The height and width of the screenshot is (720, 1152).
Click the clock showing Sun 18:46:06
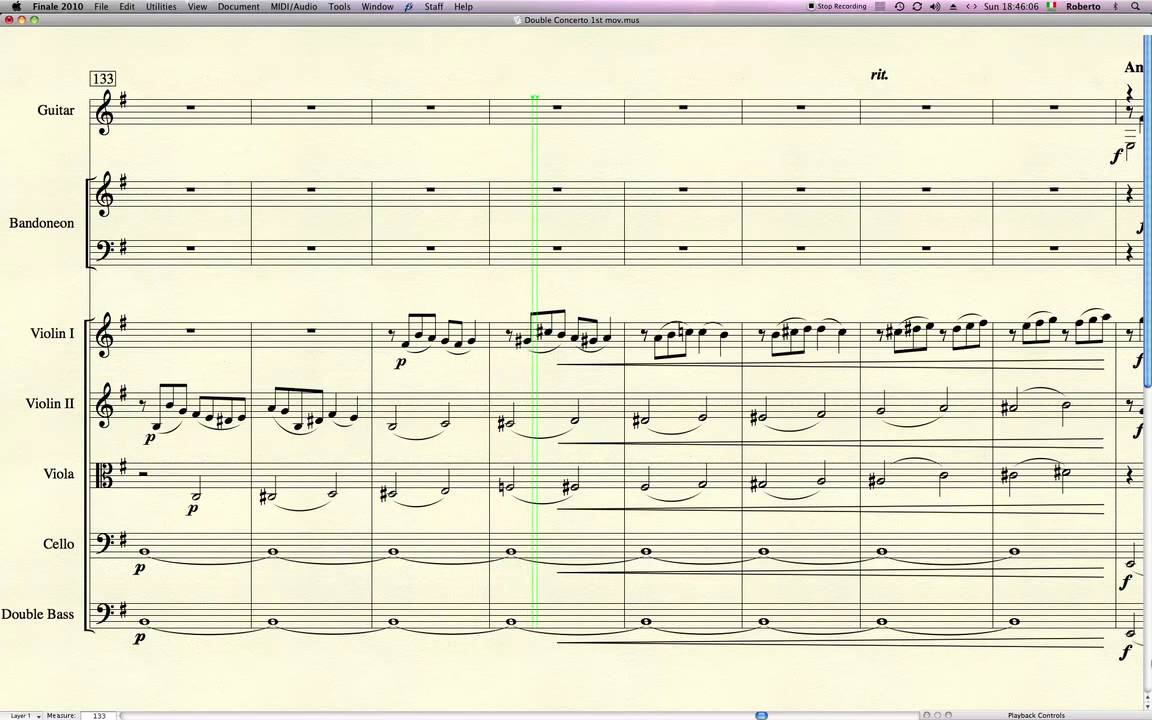click(1011, 7)
